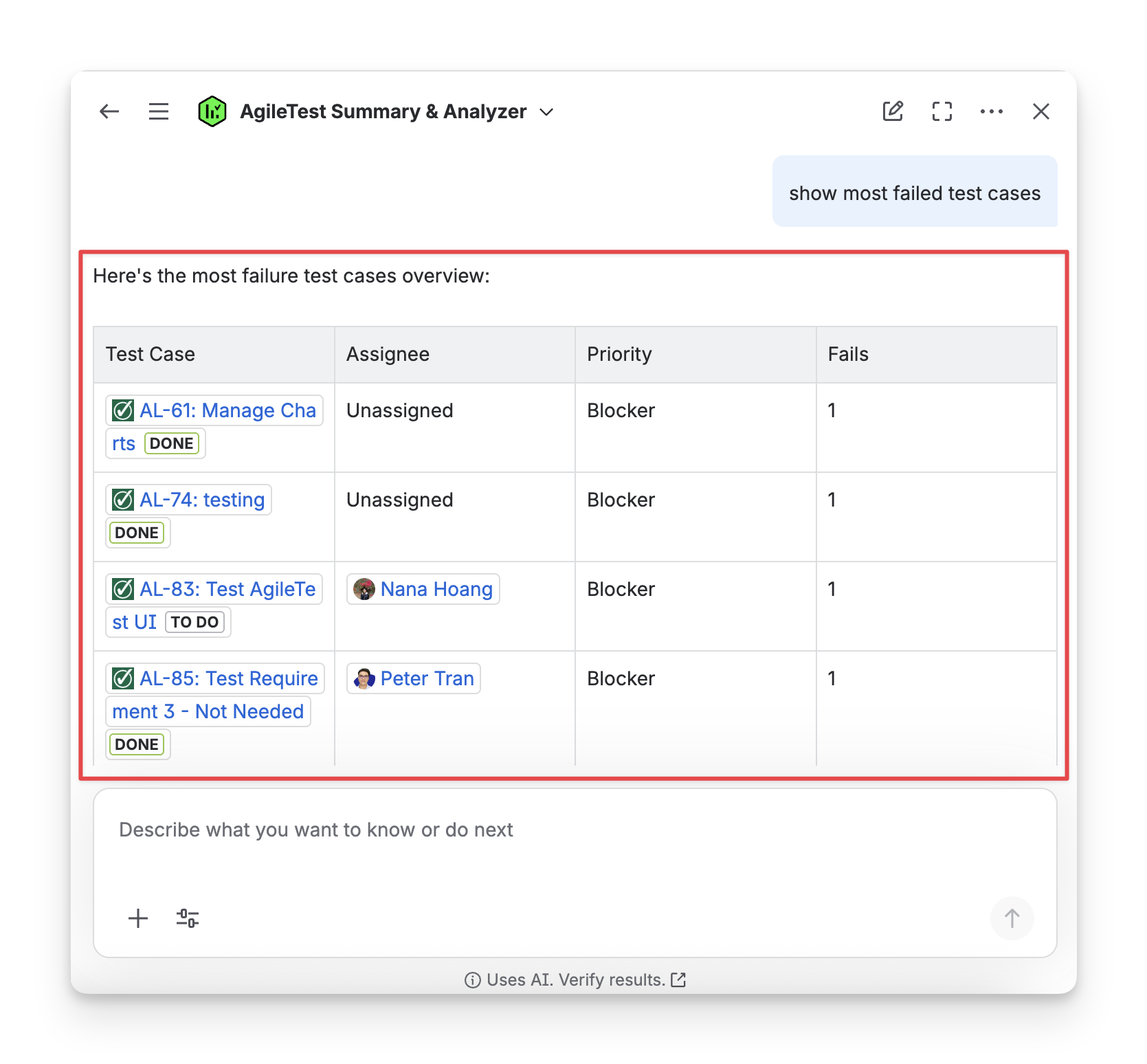Image resolution: width=1147 pixels, height=1064 pixels.
Task: Expand panel with fullscreen icon
Action: pyautogui.click(x=942, y=111)
